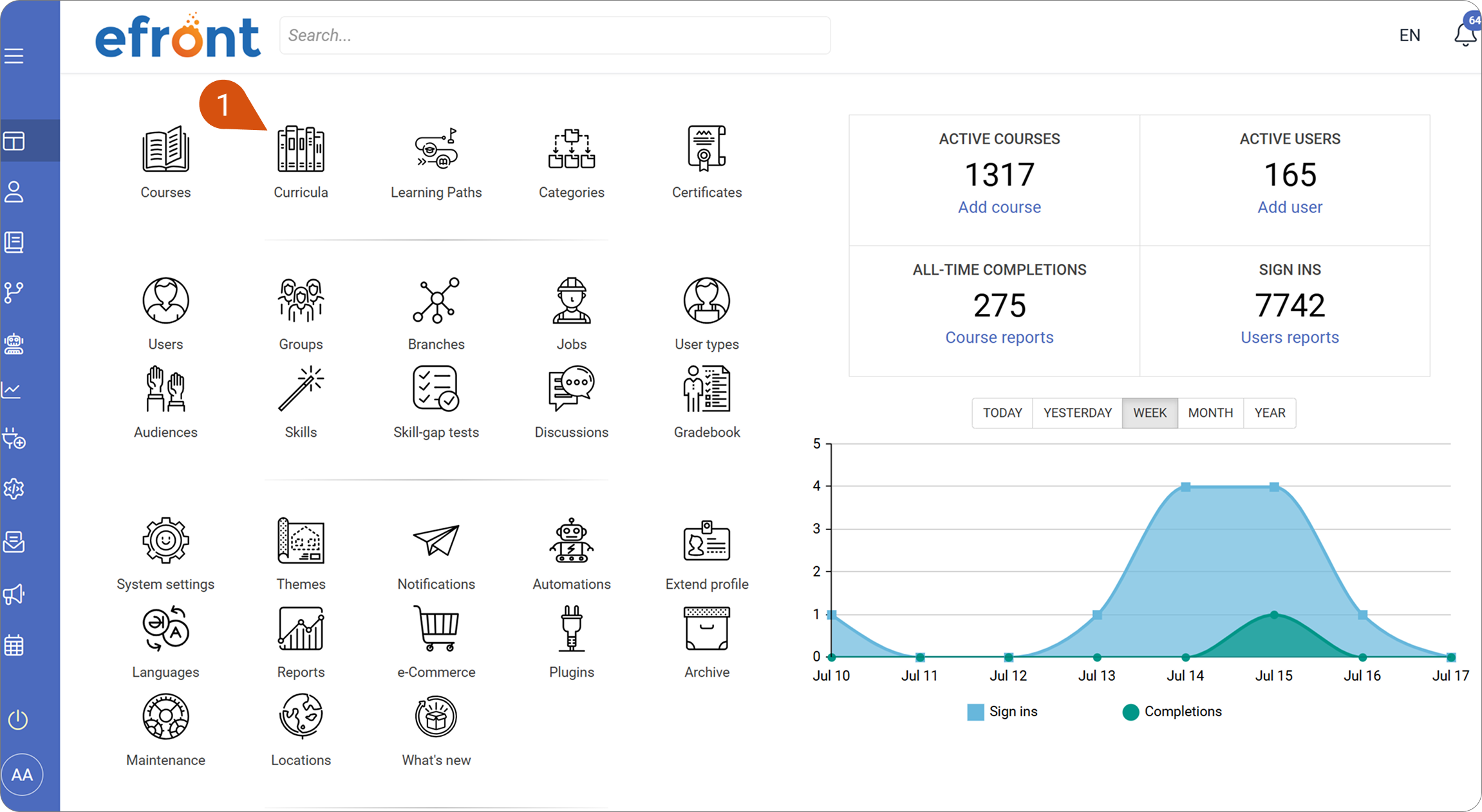Expand the hamburger menu sidebar

coord(14,55)
